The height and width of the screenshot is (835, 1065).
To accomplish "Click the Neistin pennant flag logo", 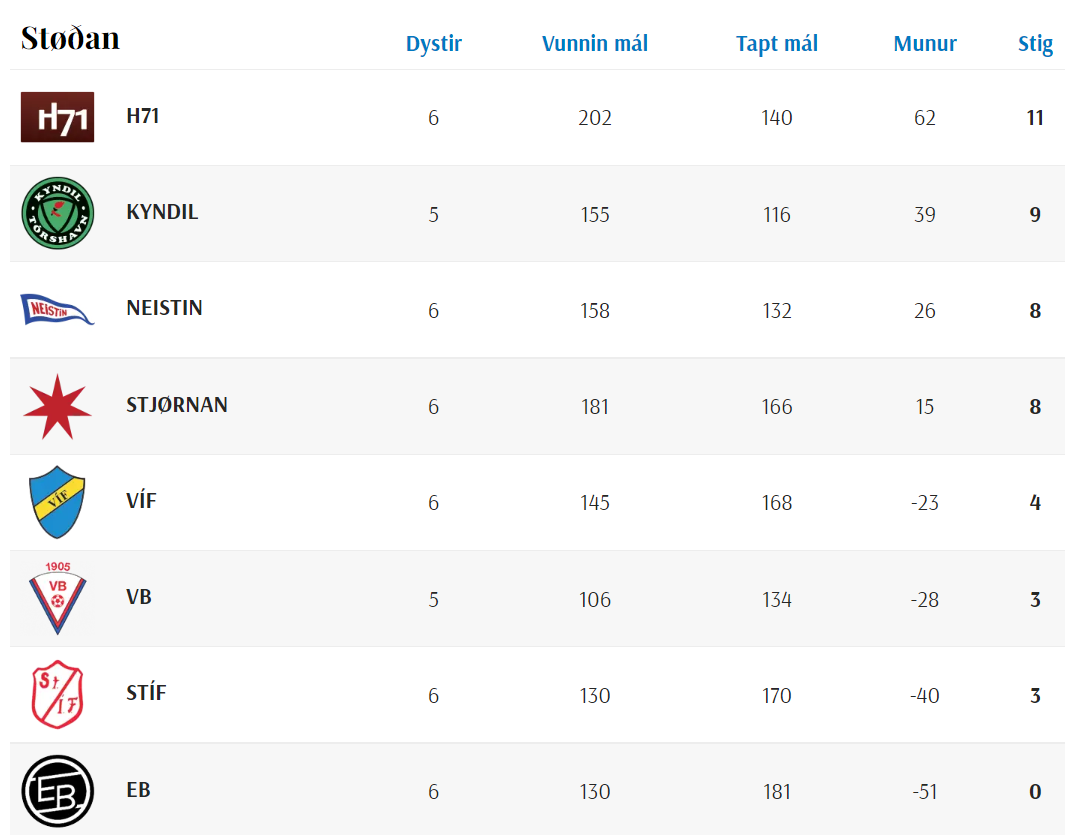I will point(57,309).
